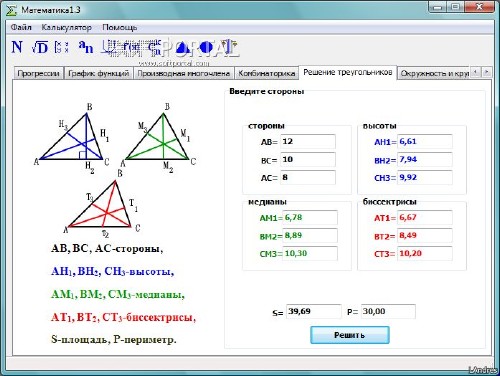
Task: Click the BC side input field
Action: click(308, 159)
